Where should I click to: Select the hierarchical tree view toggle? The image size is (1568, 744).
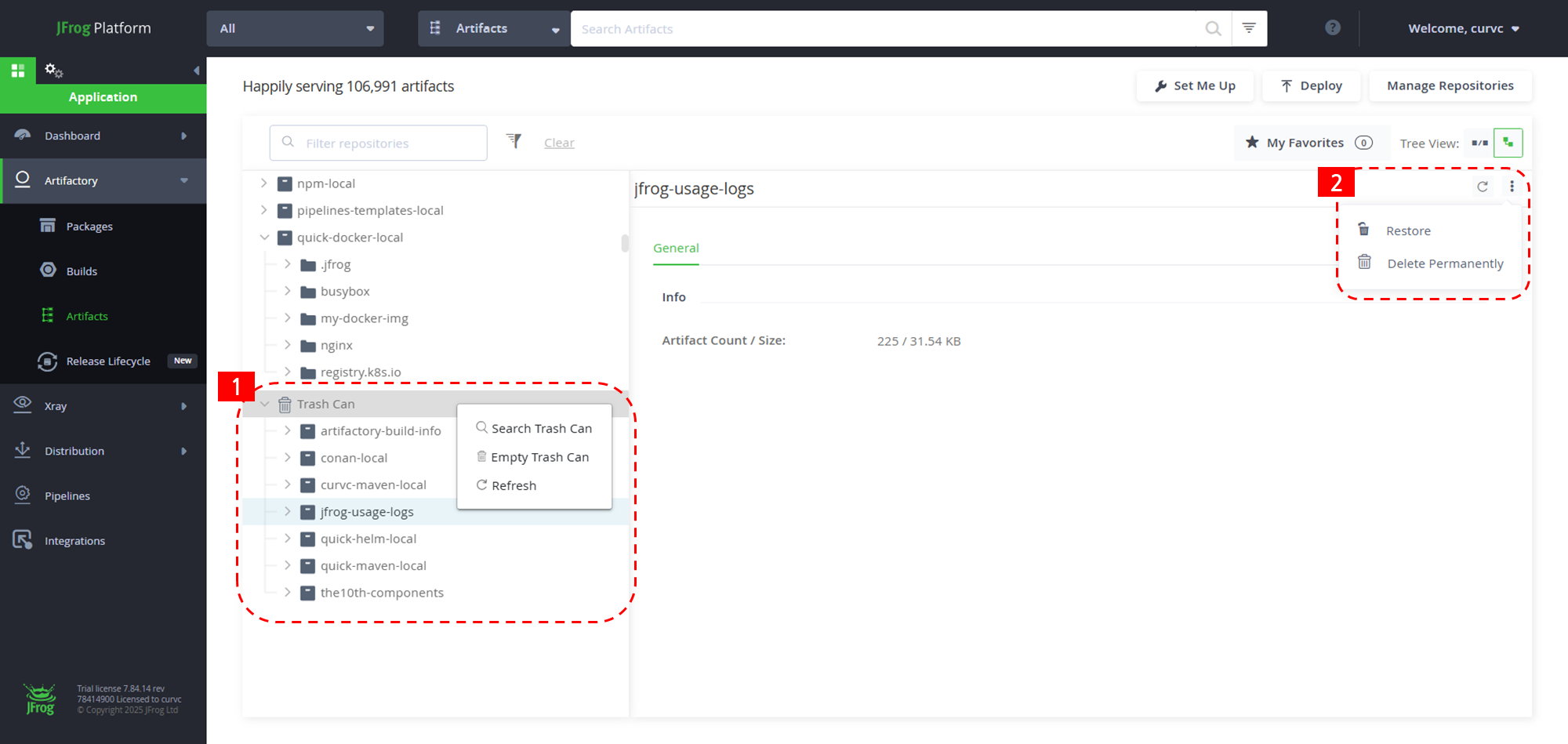[x=1508, y=143]
